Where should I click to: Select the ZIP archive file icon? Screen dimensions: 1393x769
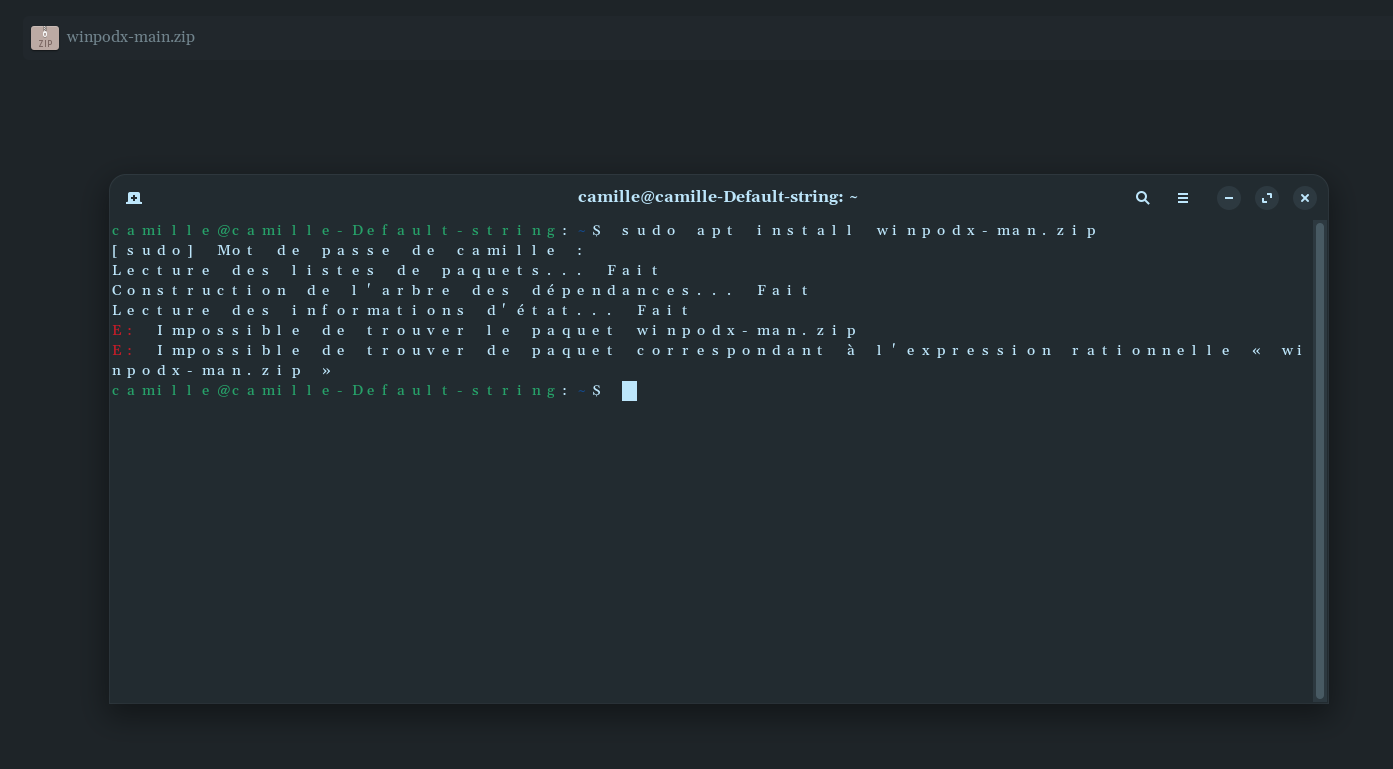[x=45, y=38]
